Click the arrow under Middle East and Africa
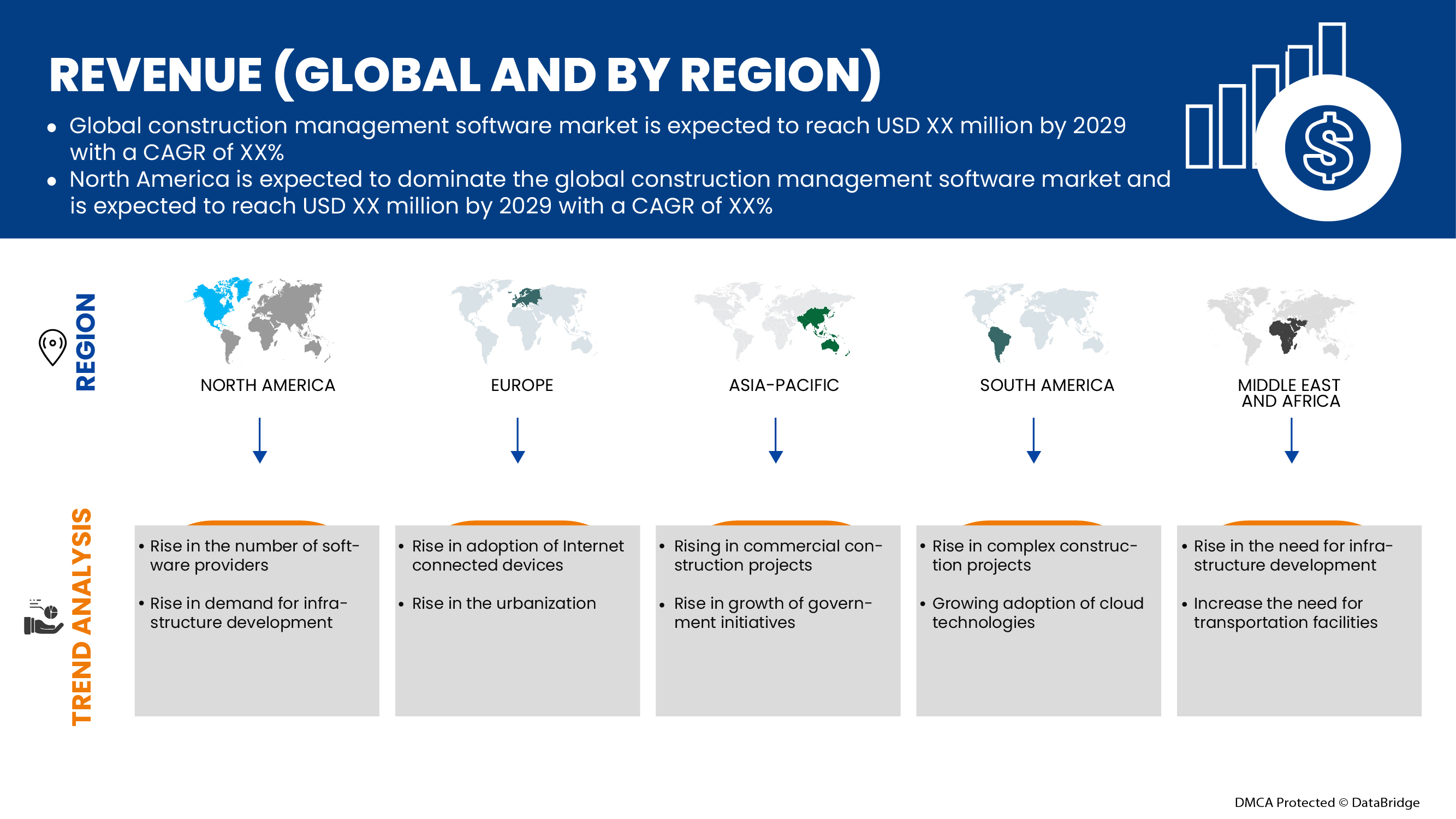The height and width of the screenshot is (819, 1456). click(1292, 440)
